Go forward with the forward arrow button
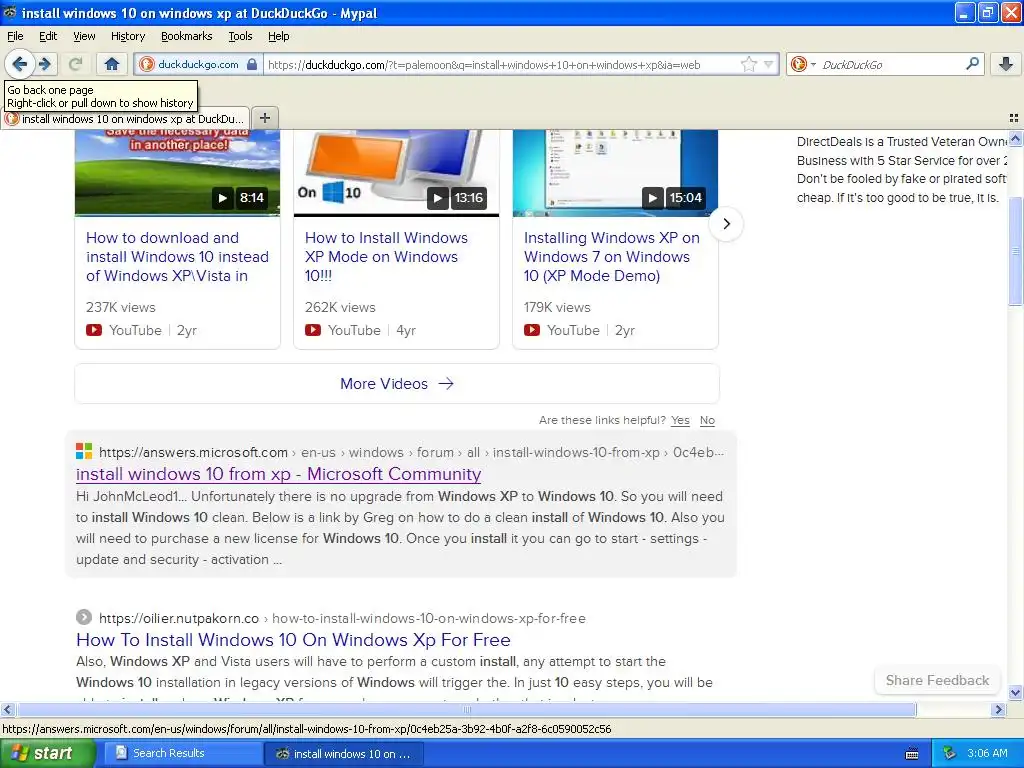The height and width of the screenshot is (768, 1024). point(45,64)
